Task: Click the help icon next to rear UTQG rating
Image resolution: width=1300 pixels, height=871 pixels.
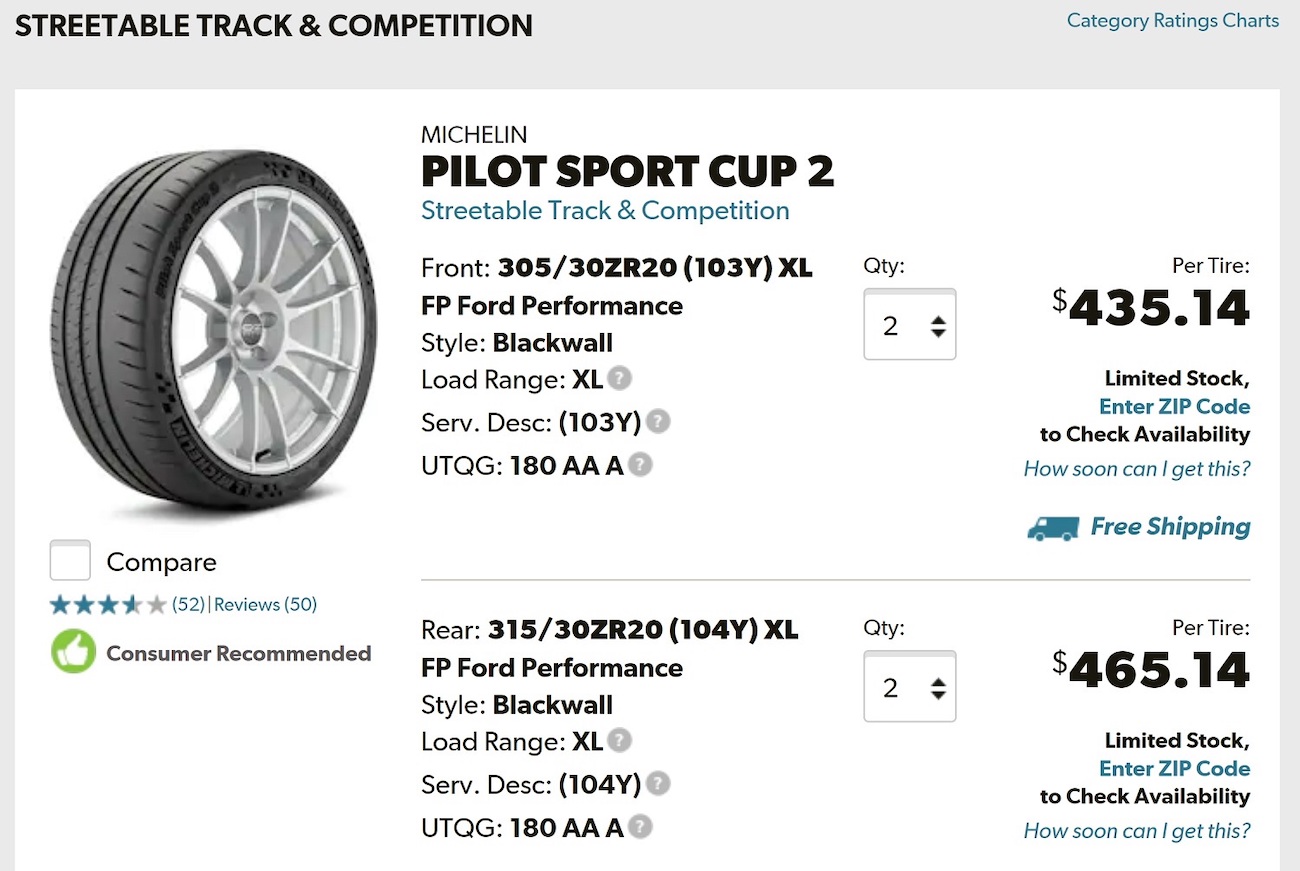Action: pyautogui.click(x=640, y=827)
